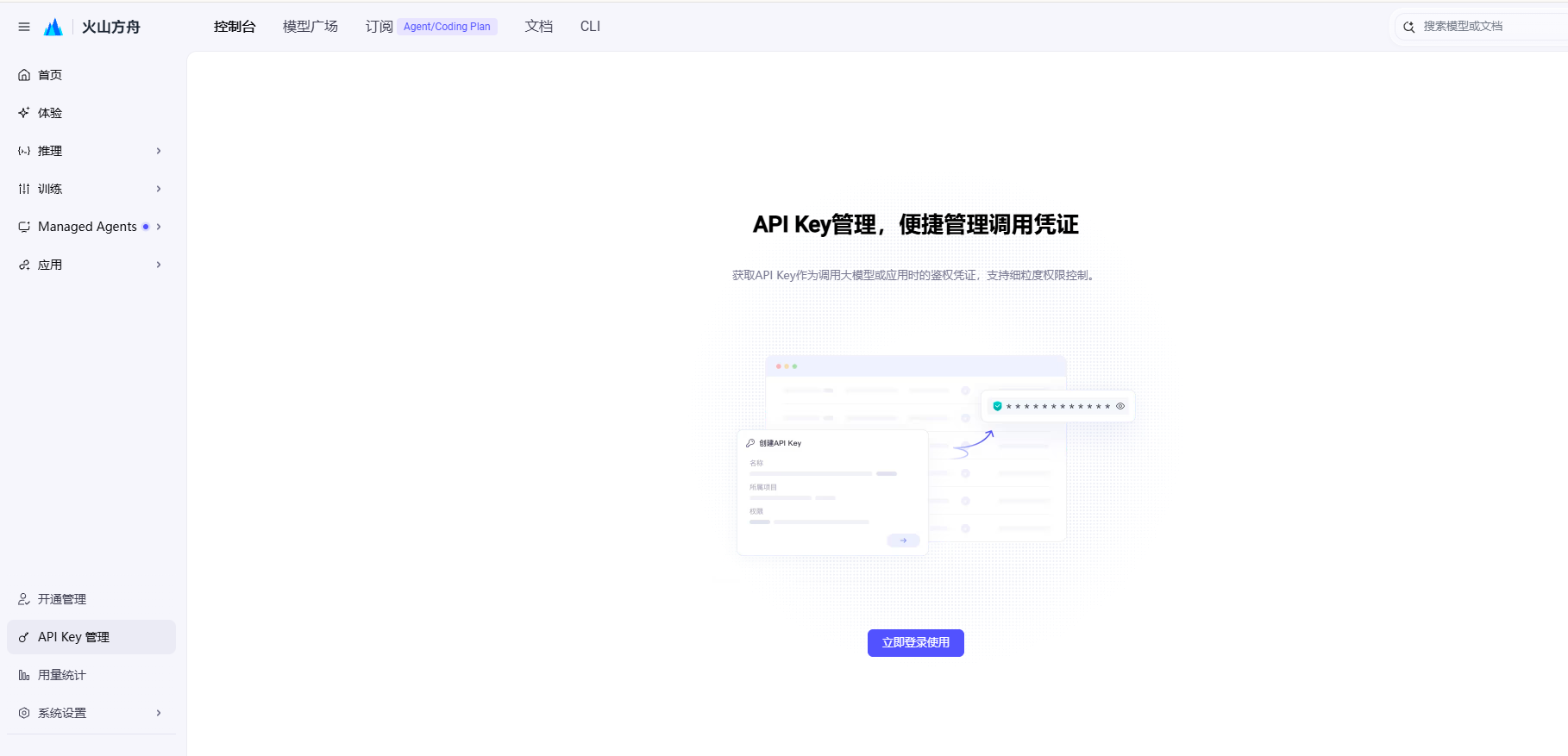The width and height of the screenshot is (1568, 756).
Task: Click the sparkle icon beside 体验
Action: pyautogui.click(x=24, y=113)
